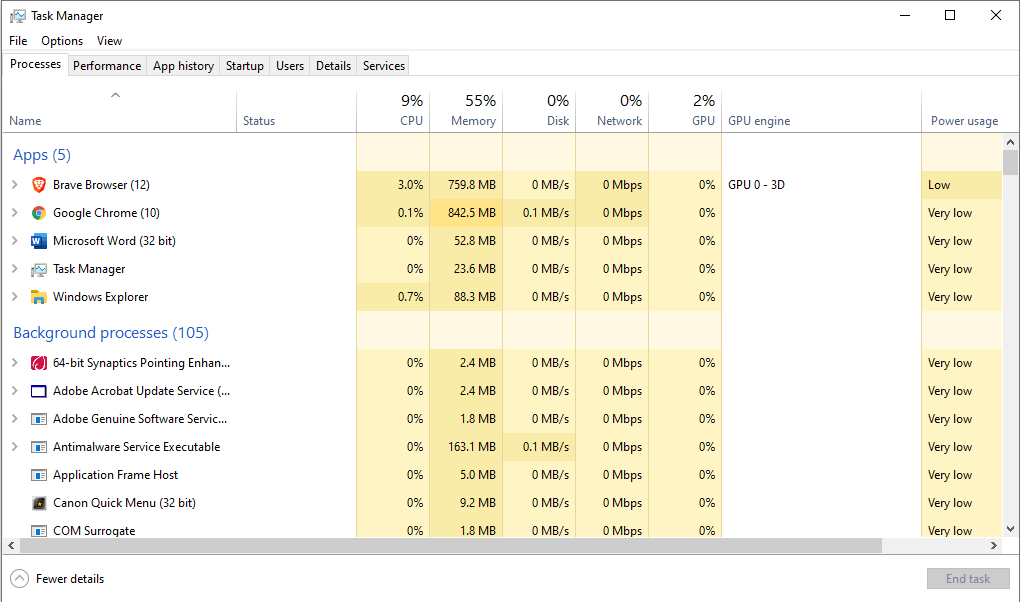Click the Google Chrome icon

click(39, 213)
